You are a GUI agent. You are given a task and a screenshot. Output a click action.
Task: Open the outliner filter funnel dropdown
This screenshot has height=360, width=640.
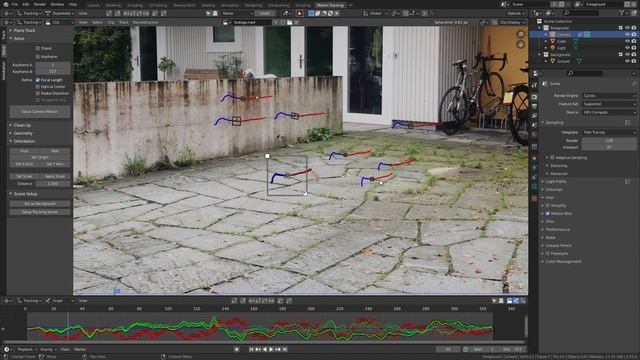[x=623, y=13]
